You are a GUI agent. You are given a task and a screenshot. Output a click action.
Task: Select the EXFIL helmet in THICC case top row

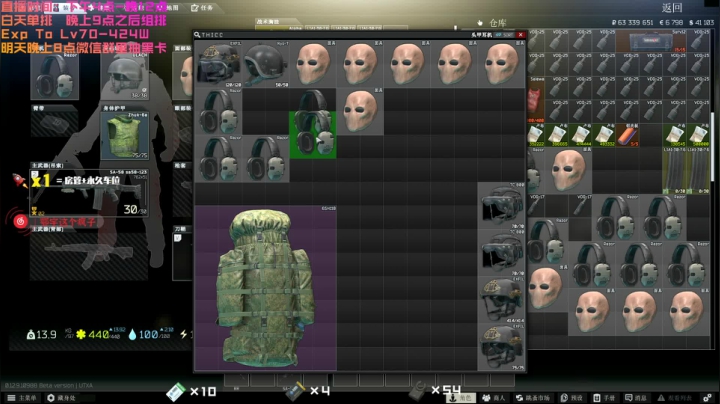coord(219,64)
